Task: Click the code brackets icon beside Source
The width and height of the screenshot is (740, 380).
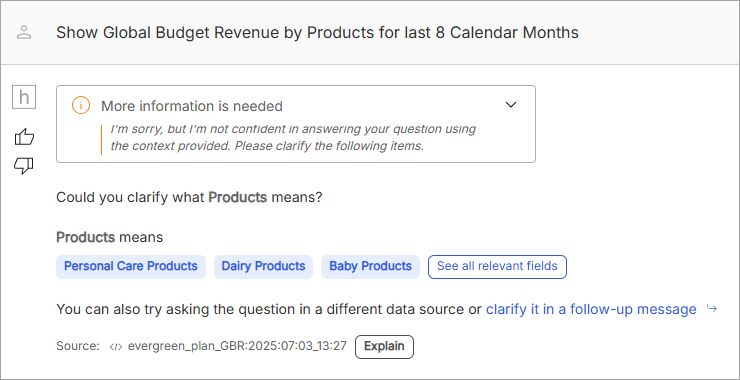Action: coord(116,346)
